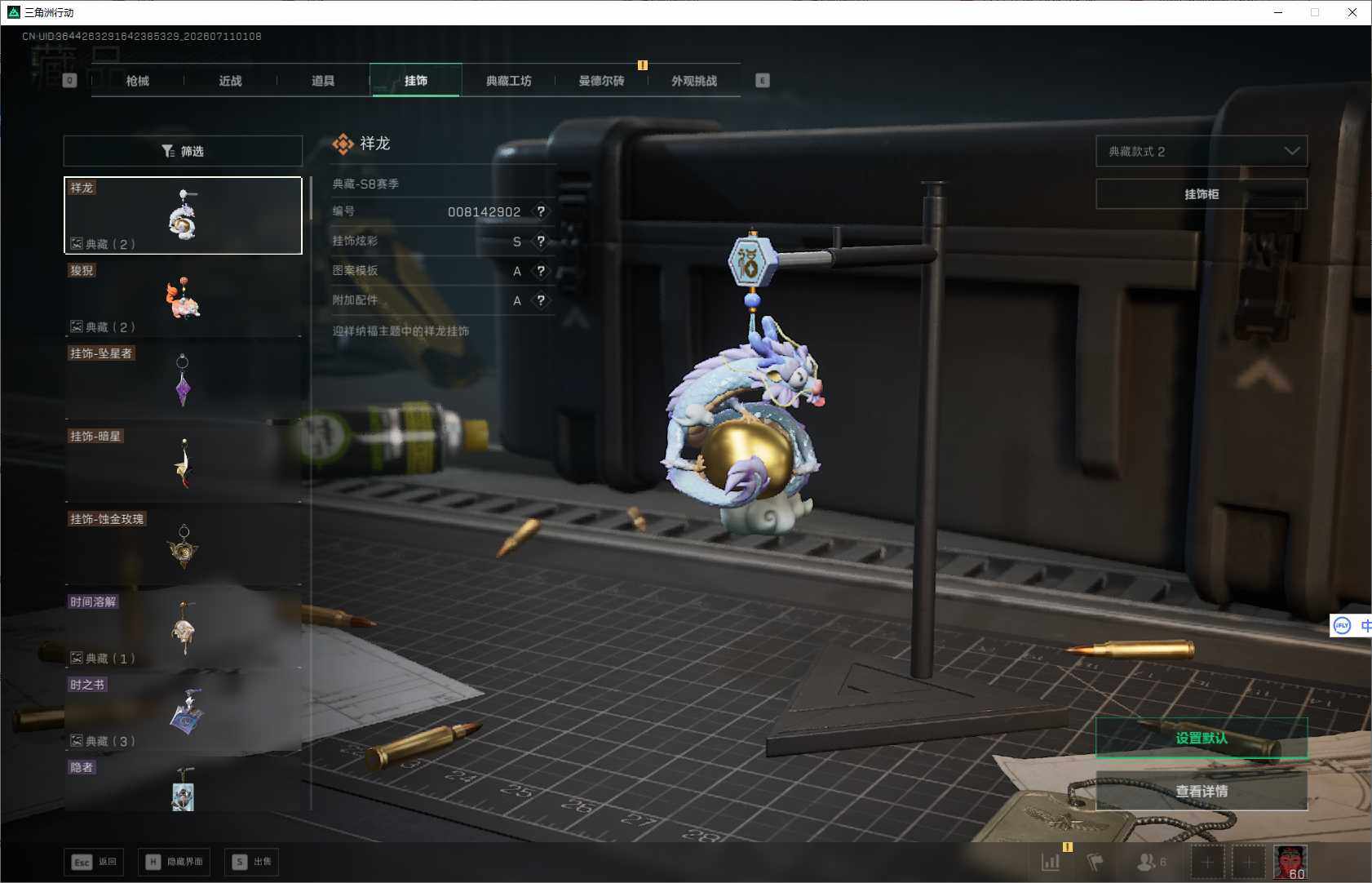Click the 查看详情 button
The height and width of the screenshot is (883, 1372).
1202,791
